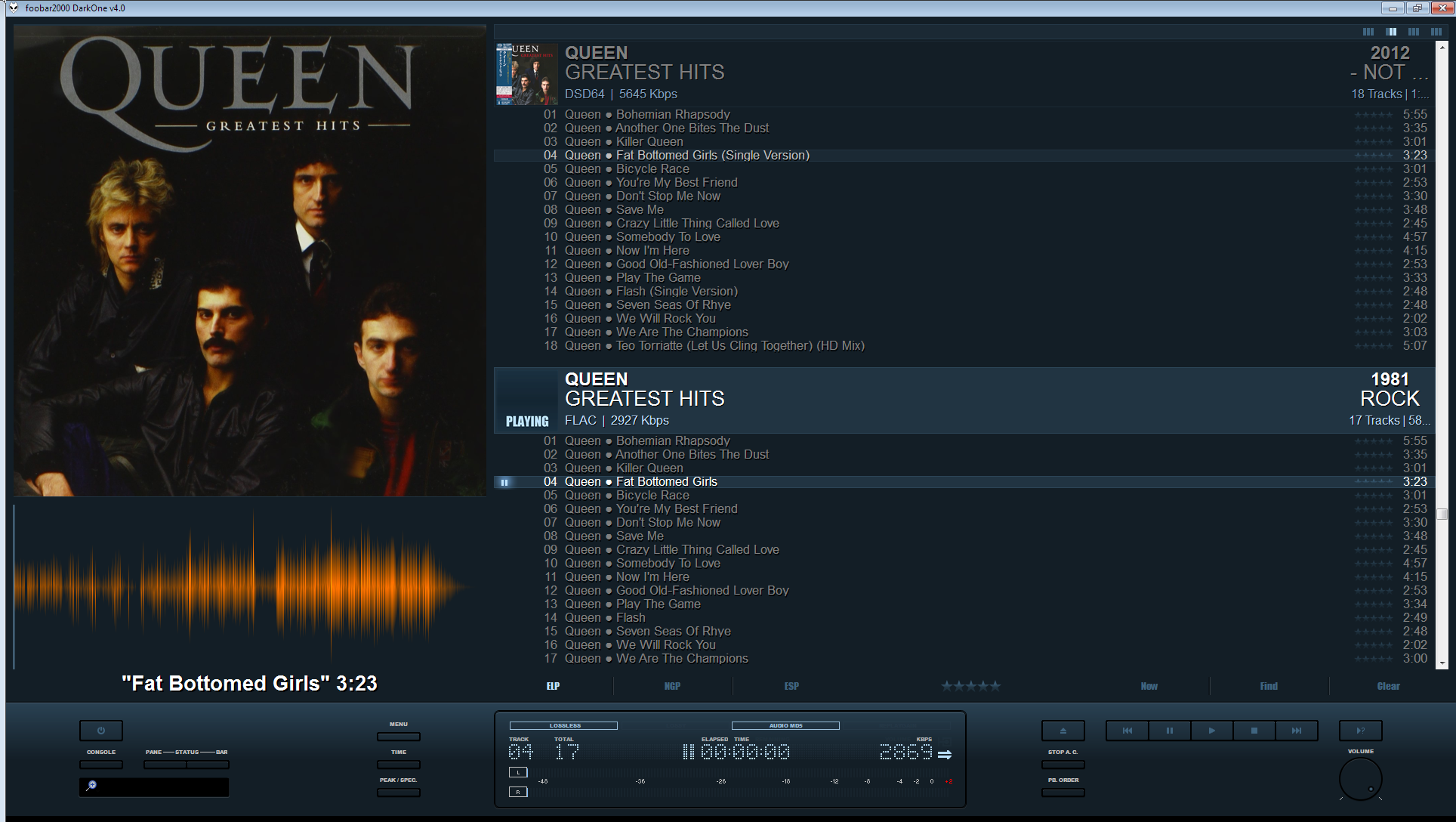This screenshot has width=1456, height=822.
Task: Toggle the PEAK / SPEC. button
Action: click(x=399, y=793)
